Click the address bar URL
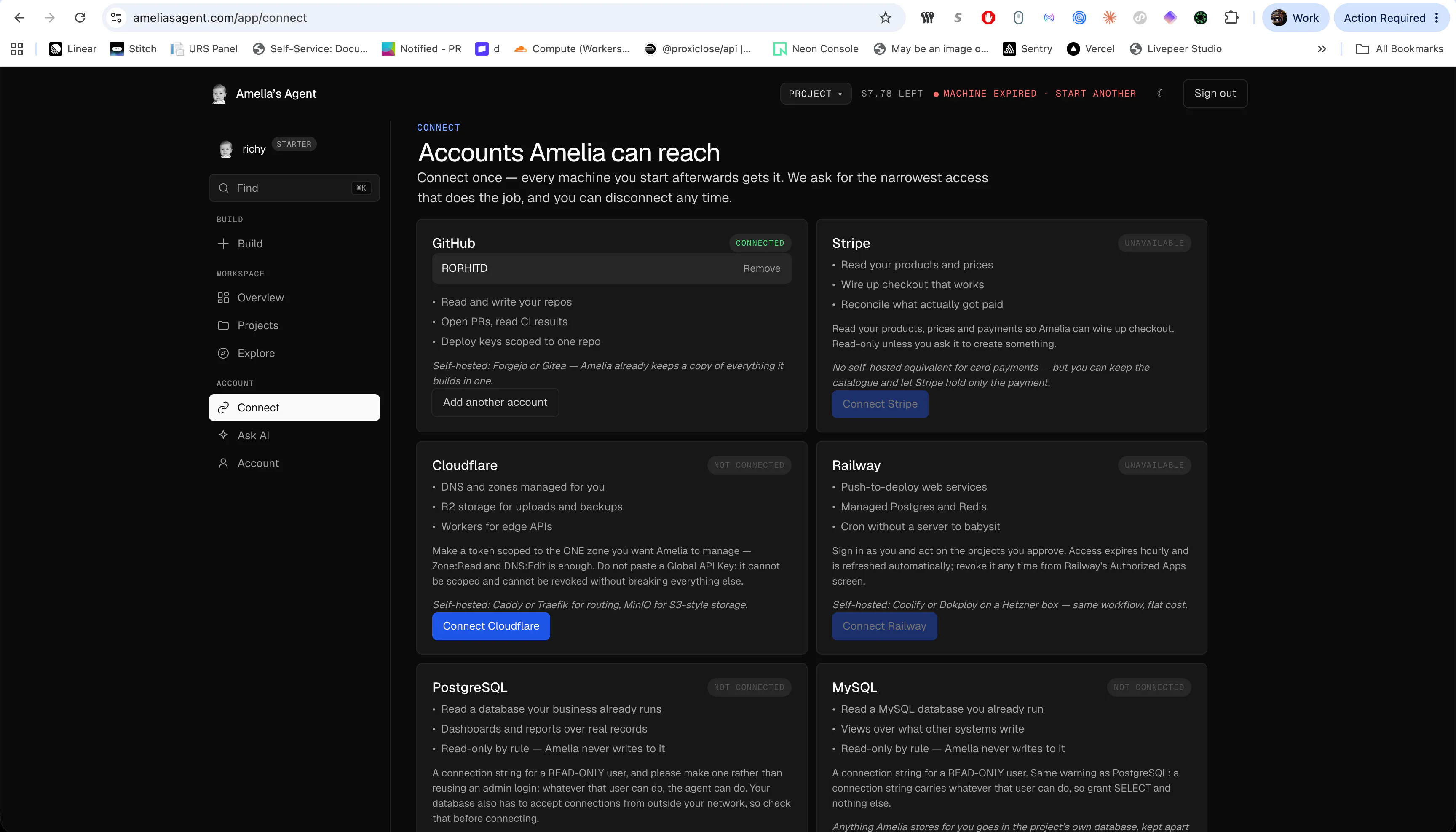The width and height of the screenshot is (1456, 832). click(x=220, y=18)
